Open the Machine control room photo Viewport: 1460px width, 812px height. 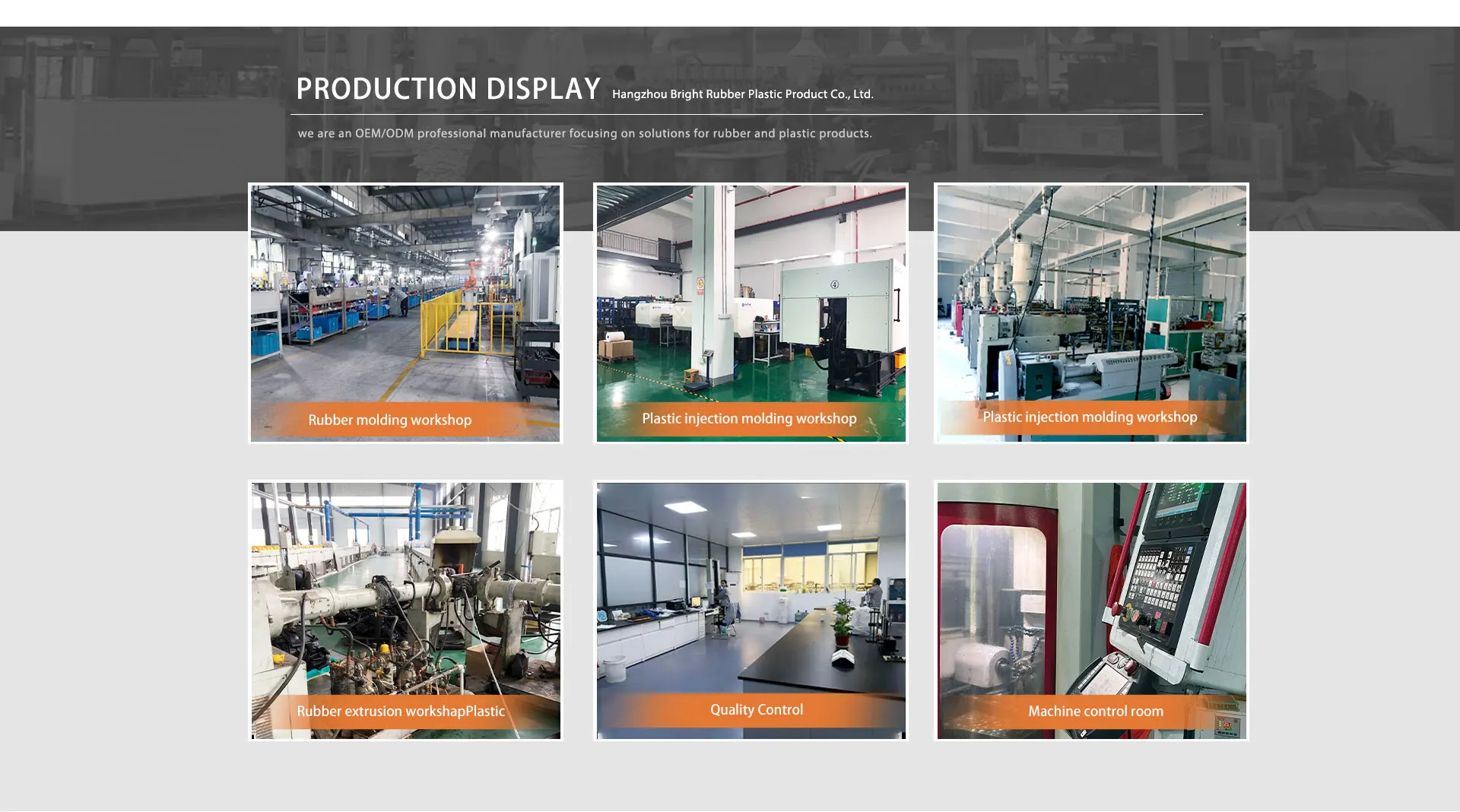click(x=1091, y=610)
